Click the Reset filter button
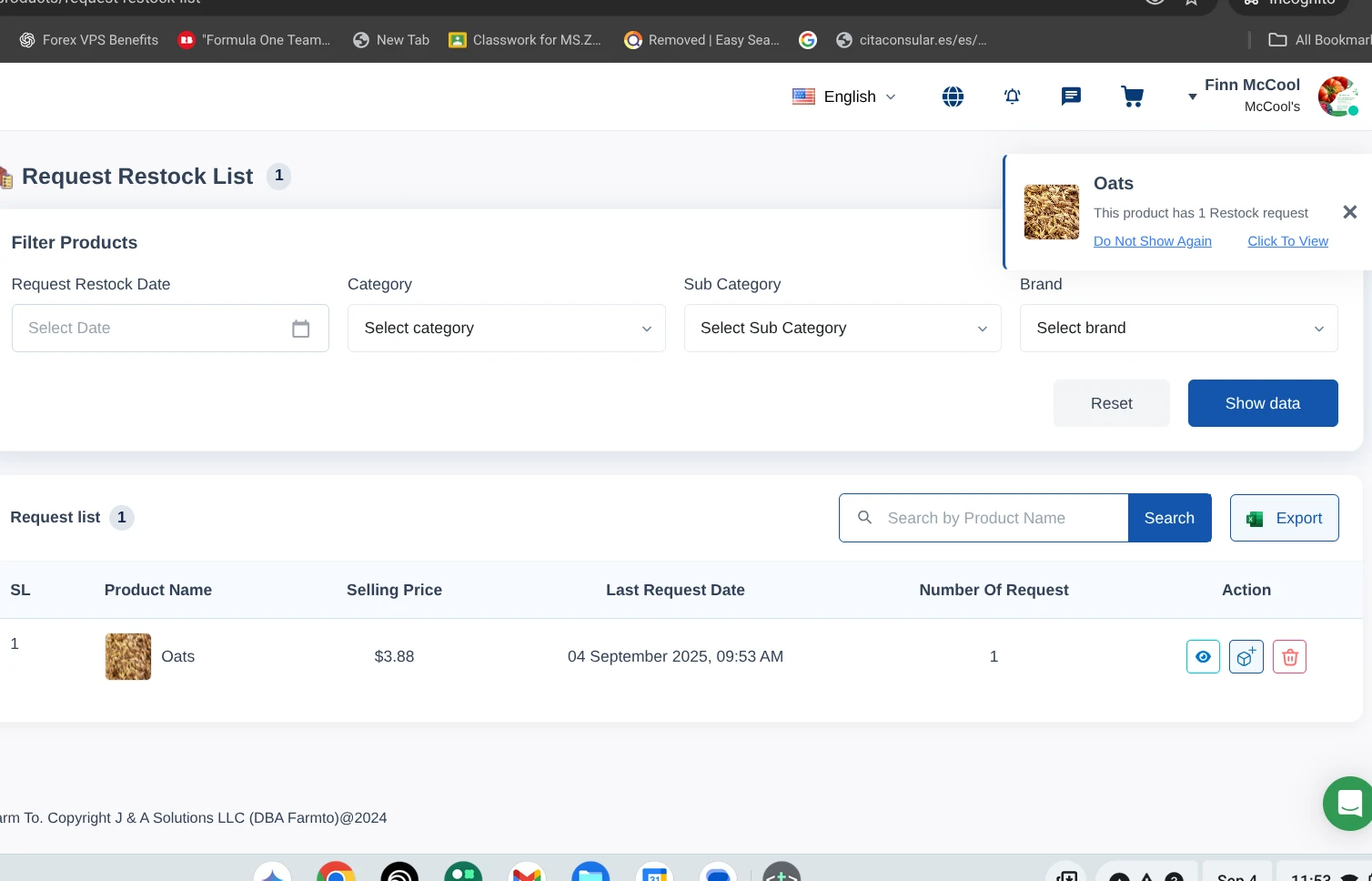 pos(1111,403)
